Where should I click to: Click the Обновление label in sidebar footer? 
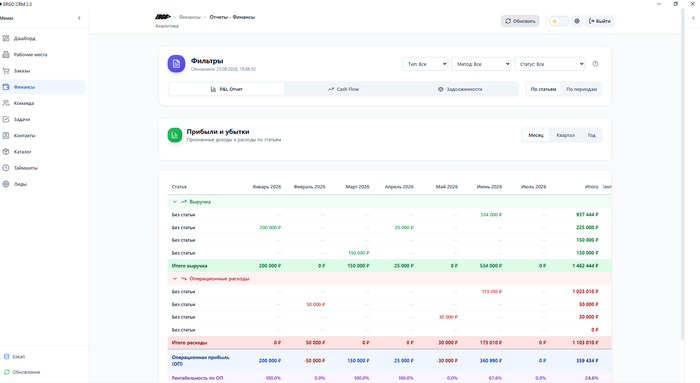26,372
